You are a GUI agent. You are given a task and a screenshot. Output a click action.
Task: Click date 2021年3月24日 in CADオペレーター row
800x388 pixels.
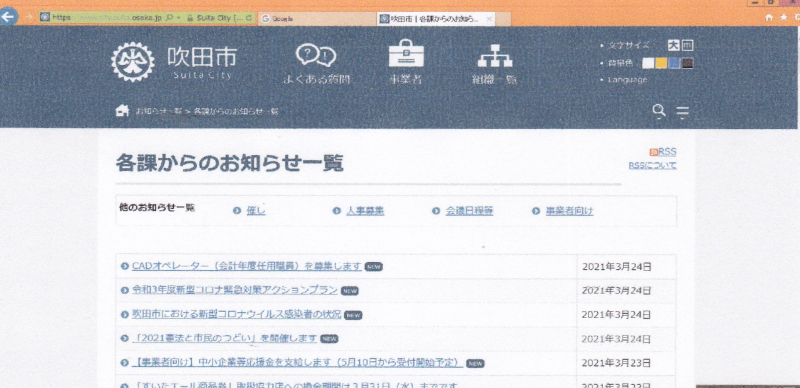click(x=616, y=266)
